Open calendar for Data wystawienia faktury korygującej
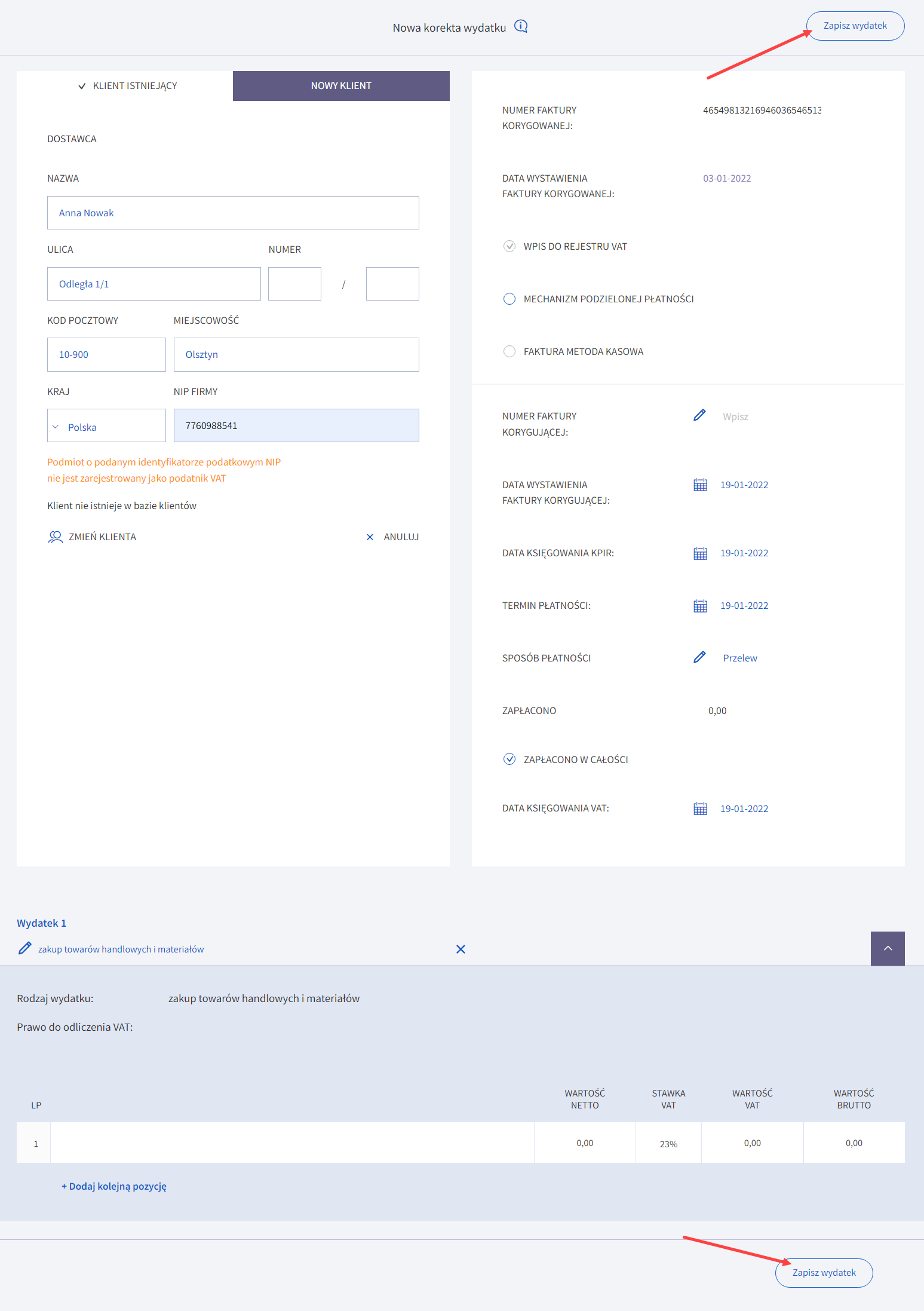Image resolution: width=924 pixels, height=1311 pixels. [700, 485]
